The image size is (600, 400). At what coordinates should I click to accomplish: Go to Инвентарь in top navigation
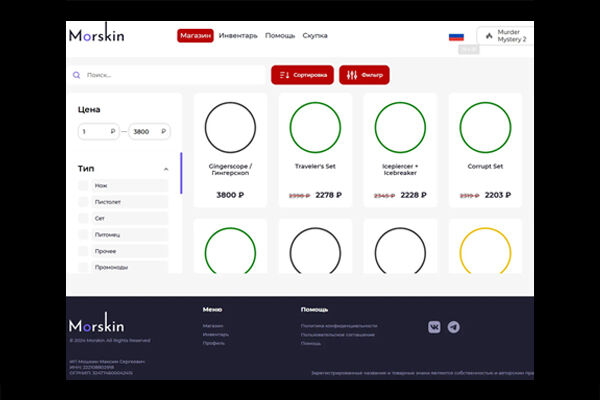(x=238, y=36)
